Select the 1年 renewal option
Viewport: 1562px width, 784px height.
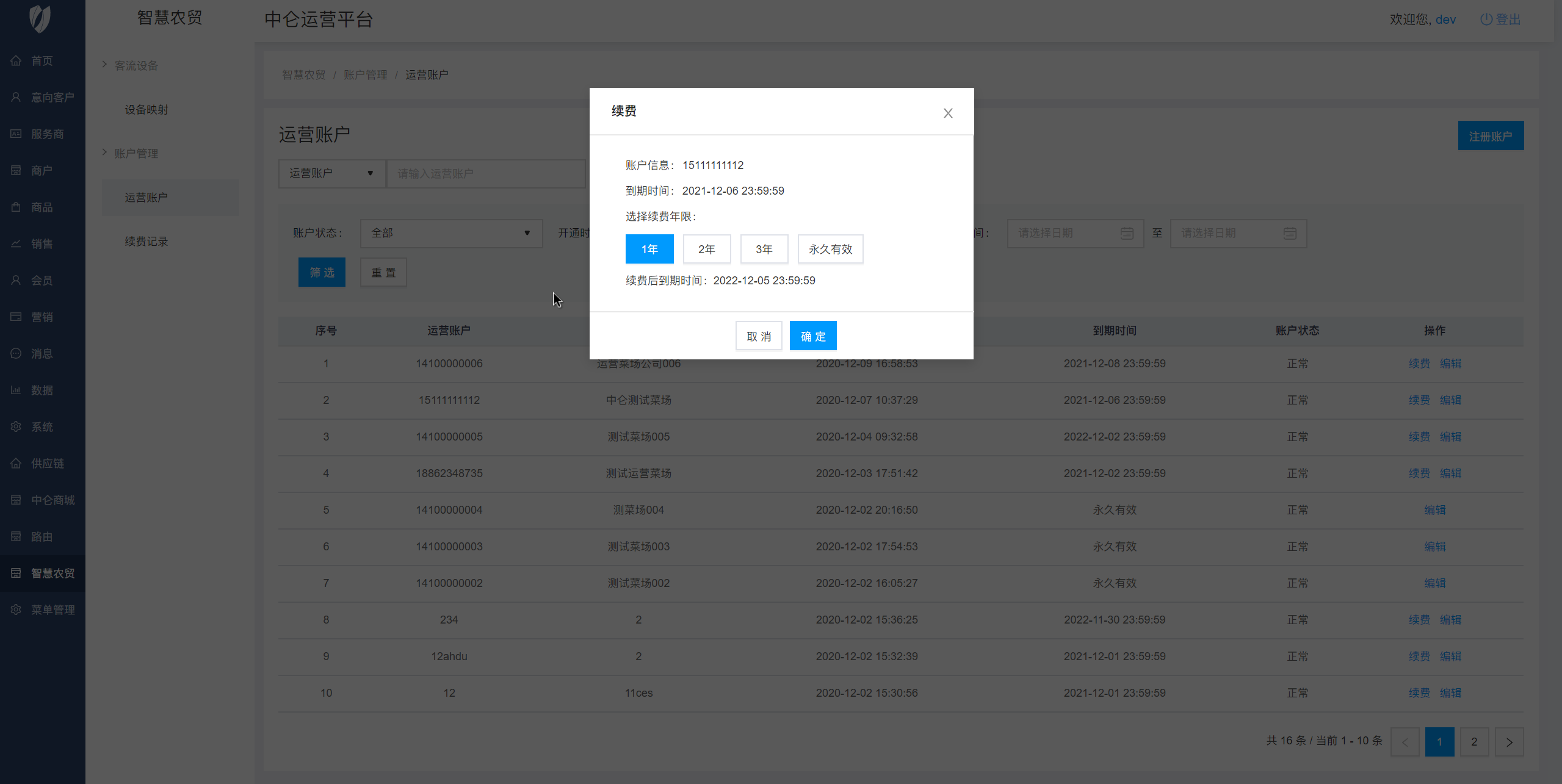pos(649,249)
